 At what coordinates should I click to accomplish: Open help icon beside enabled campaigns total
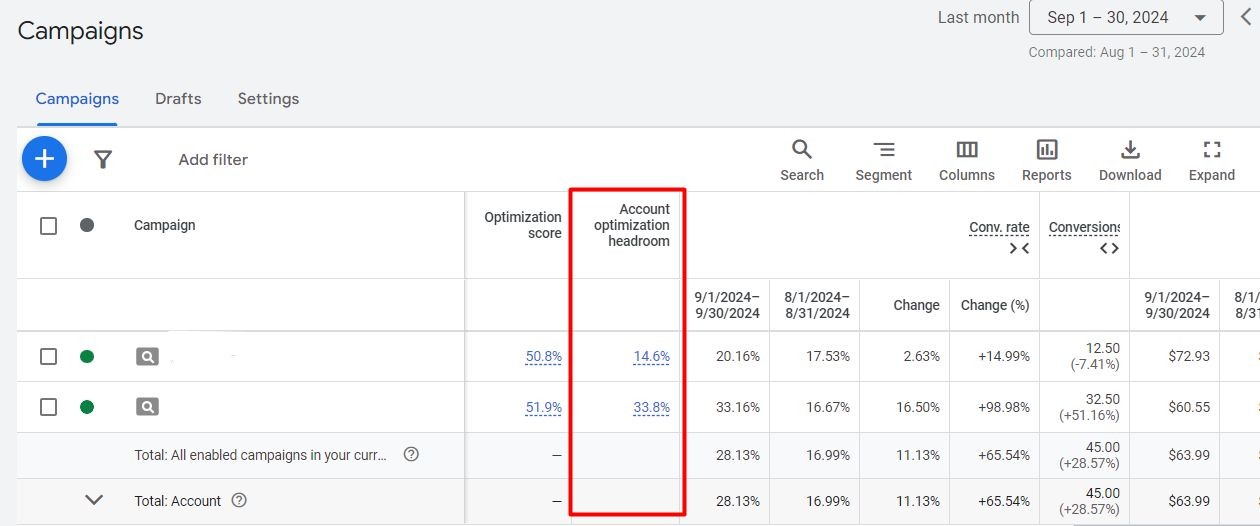(411, 454)
